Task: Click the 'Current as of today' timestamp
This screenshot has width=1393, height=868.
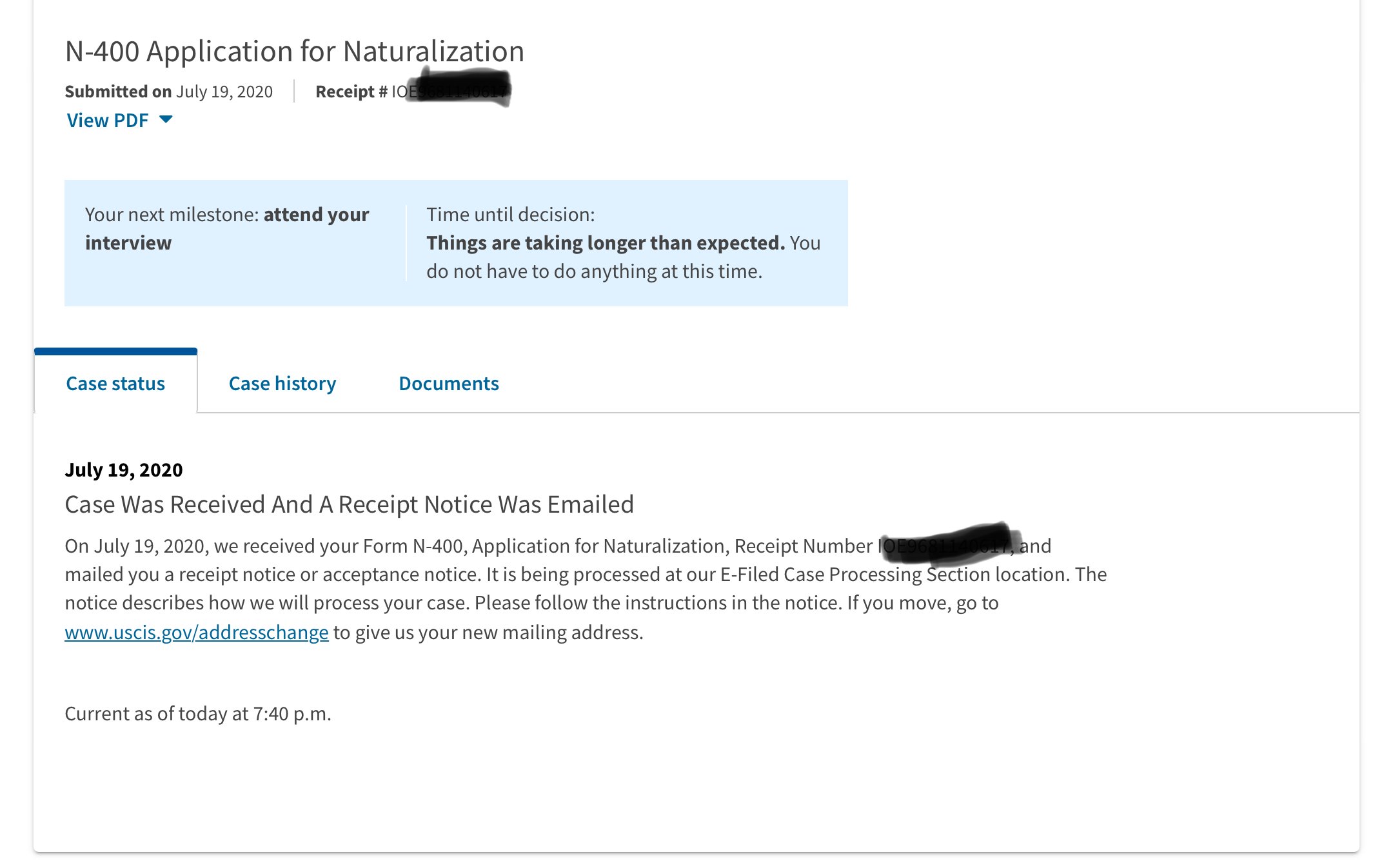Action: point(198,714)
